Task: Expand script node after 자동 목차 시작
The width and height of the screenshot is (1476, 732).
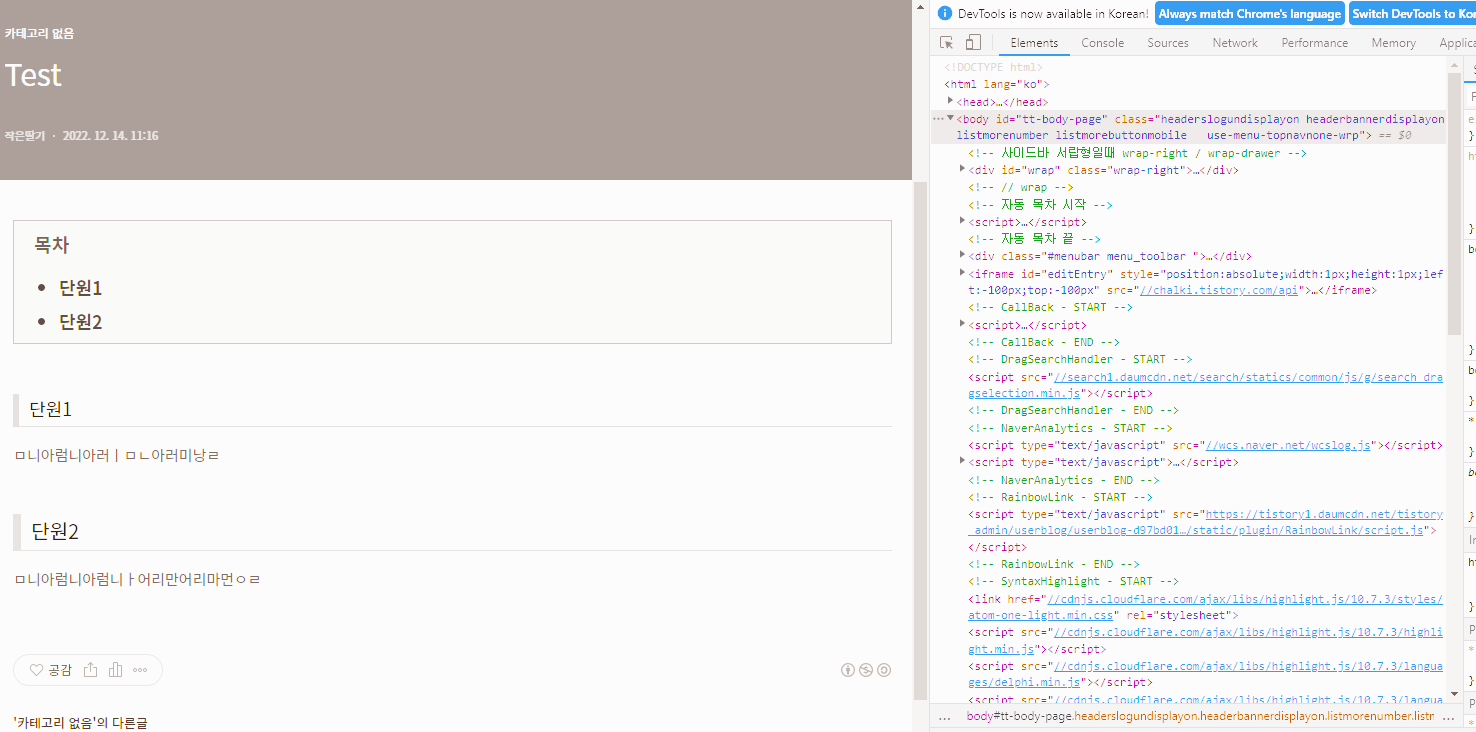Action: (963, 221)
